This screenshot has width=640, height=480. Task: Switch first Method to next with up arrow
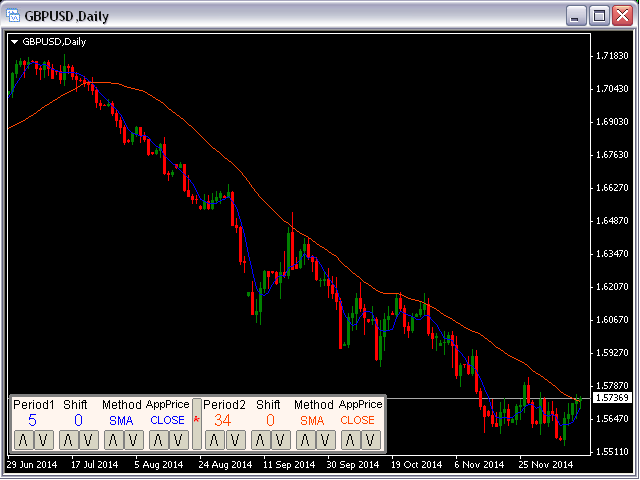[111, 440]
